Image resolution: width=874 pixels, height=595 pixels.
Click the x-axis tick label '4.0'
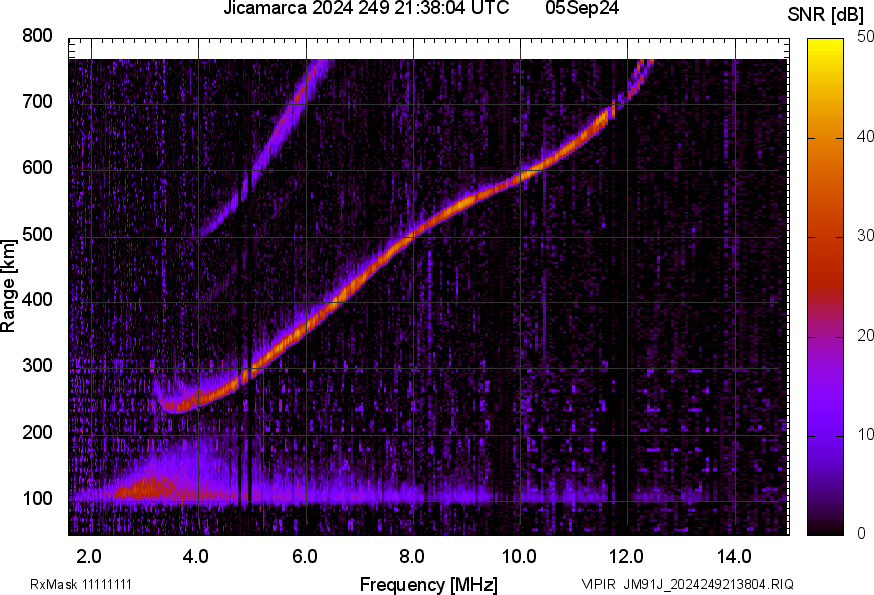(196, 557)
